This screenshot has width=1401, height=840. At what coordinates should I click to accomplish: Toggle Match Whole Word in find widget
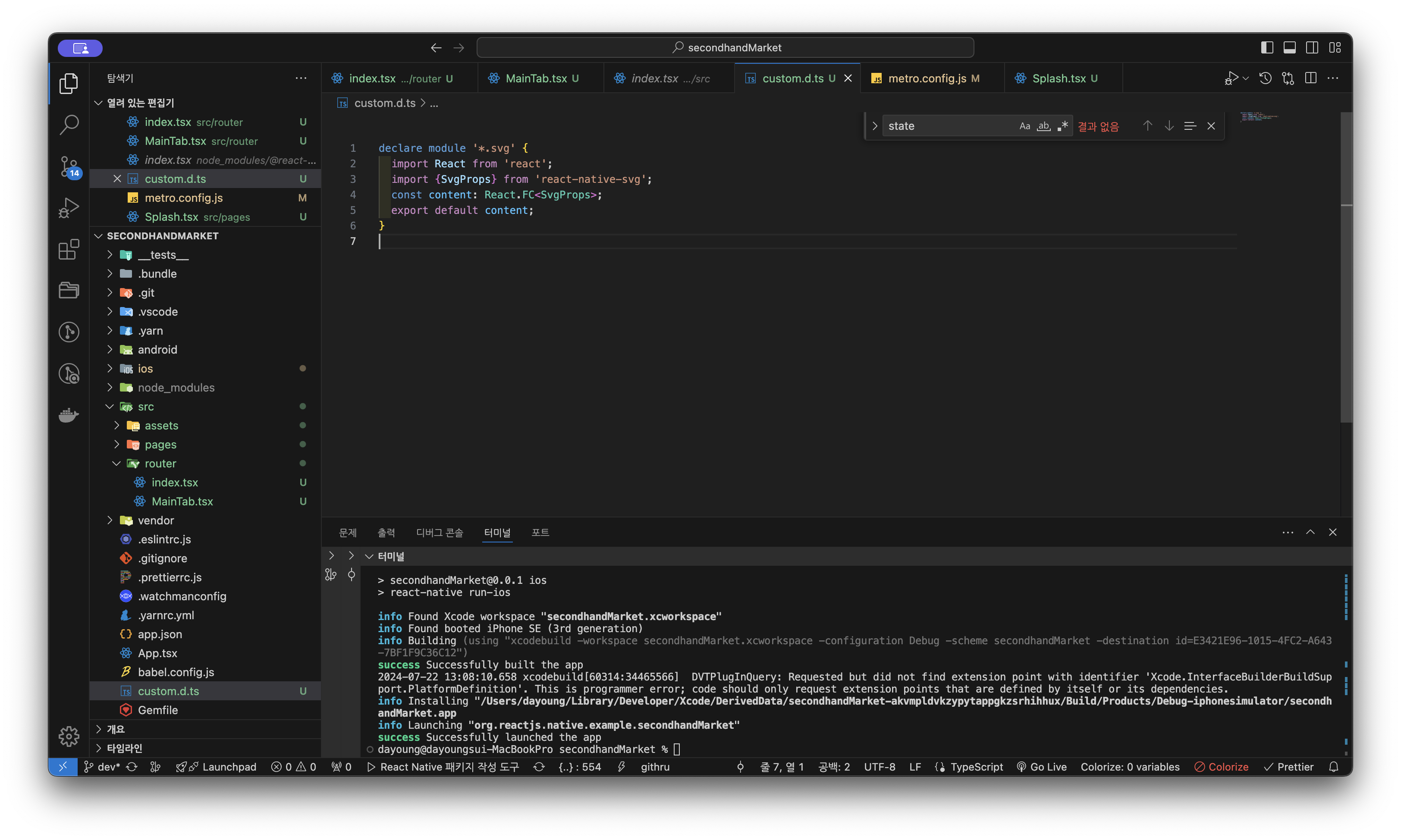click(x=1043, y=125)
